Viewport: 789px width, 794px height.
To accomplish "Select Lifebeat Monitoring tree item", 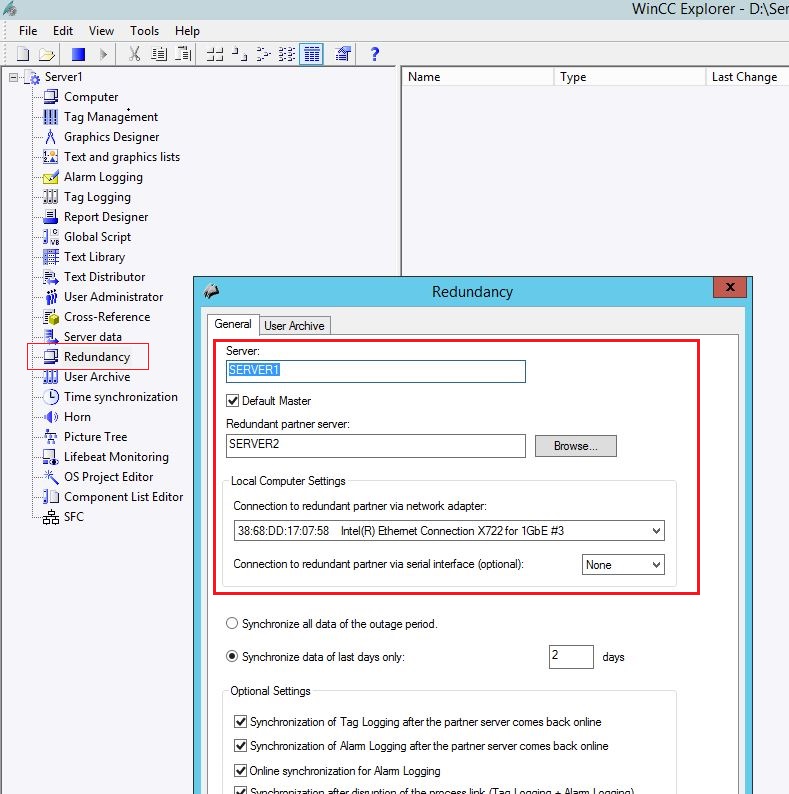I will point(116,457).
